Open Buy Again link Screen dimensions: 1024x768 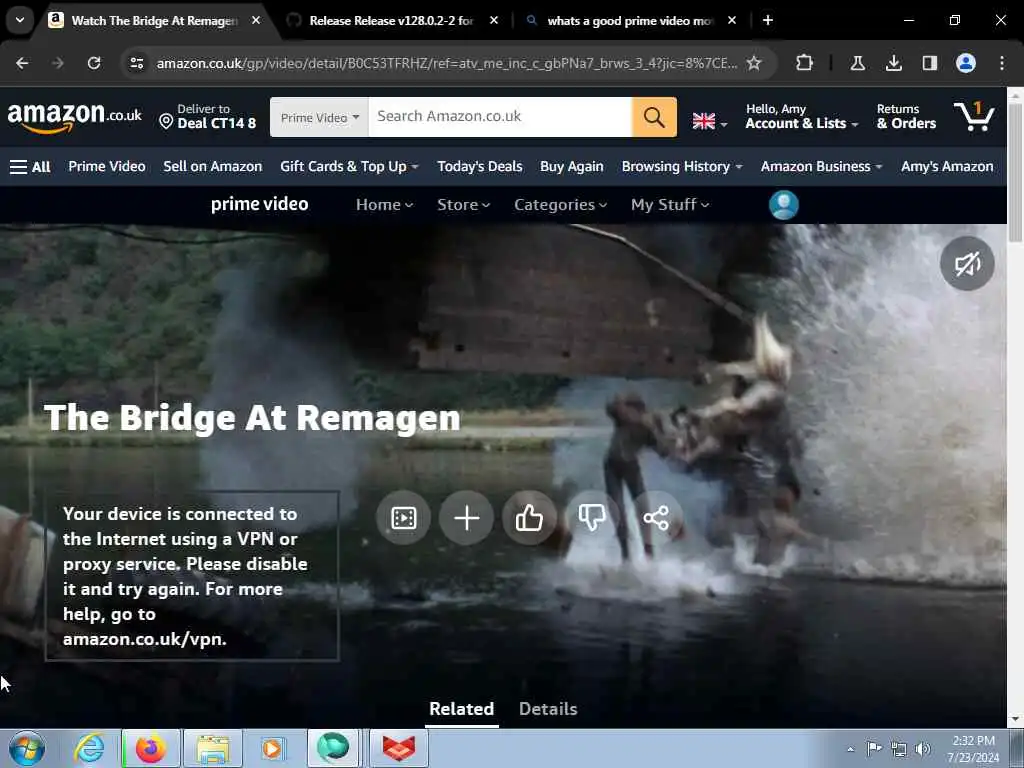point(571,167)
